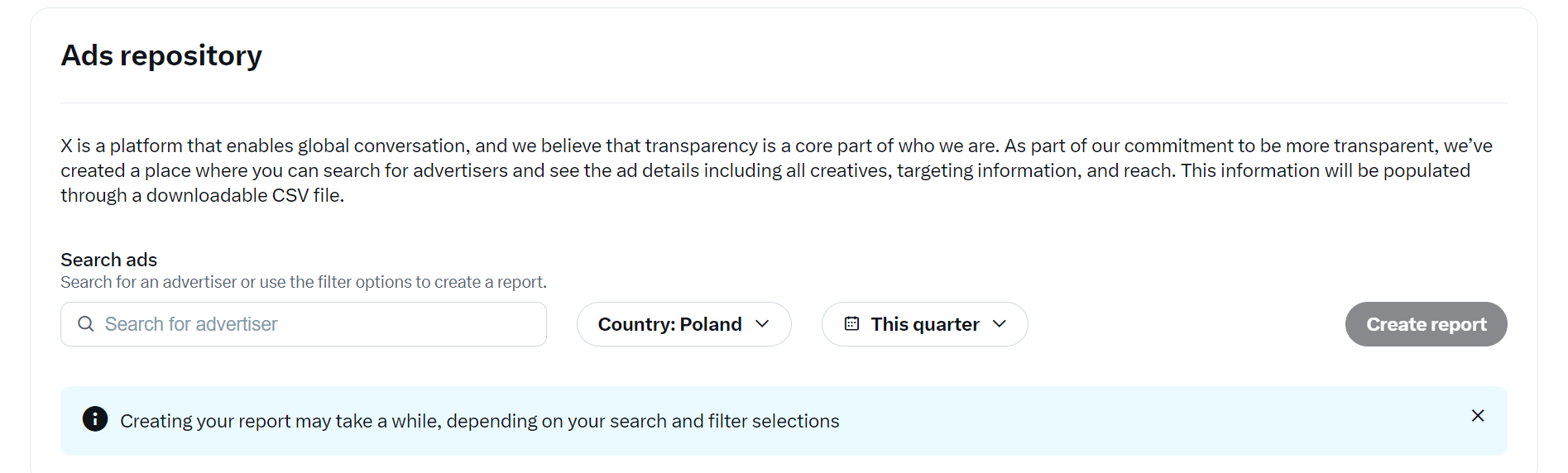Click the Ads repository heading
The width and height of the screenshot is (1568, 473).
(161, 55)
